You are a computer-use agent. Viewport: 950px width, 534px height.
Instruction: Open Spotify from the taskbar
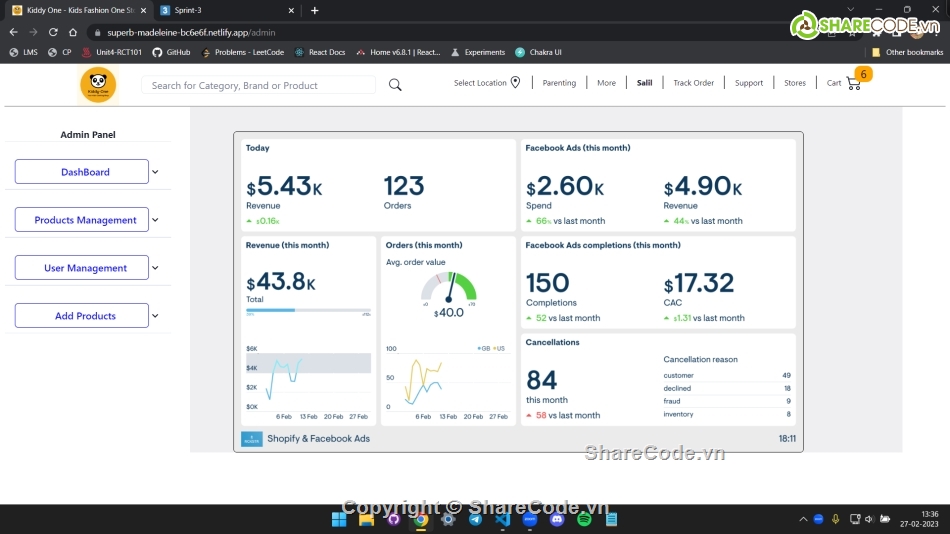point(584,519)
